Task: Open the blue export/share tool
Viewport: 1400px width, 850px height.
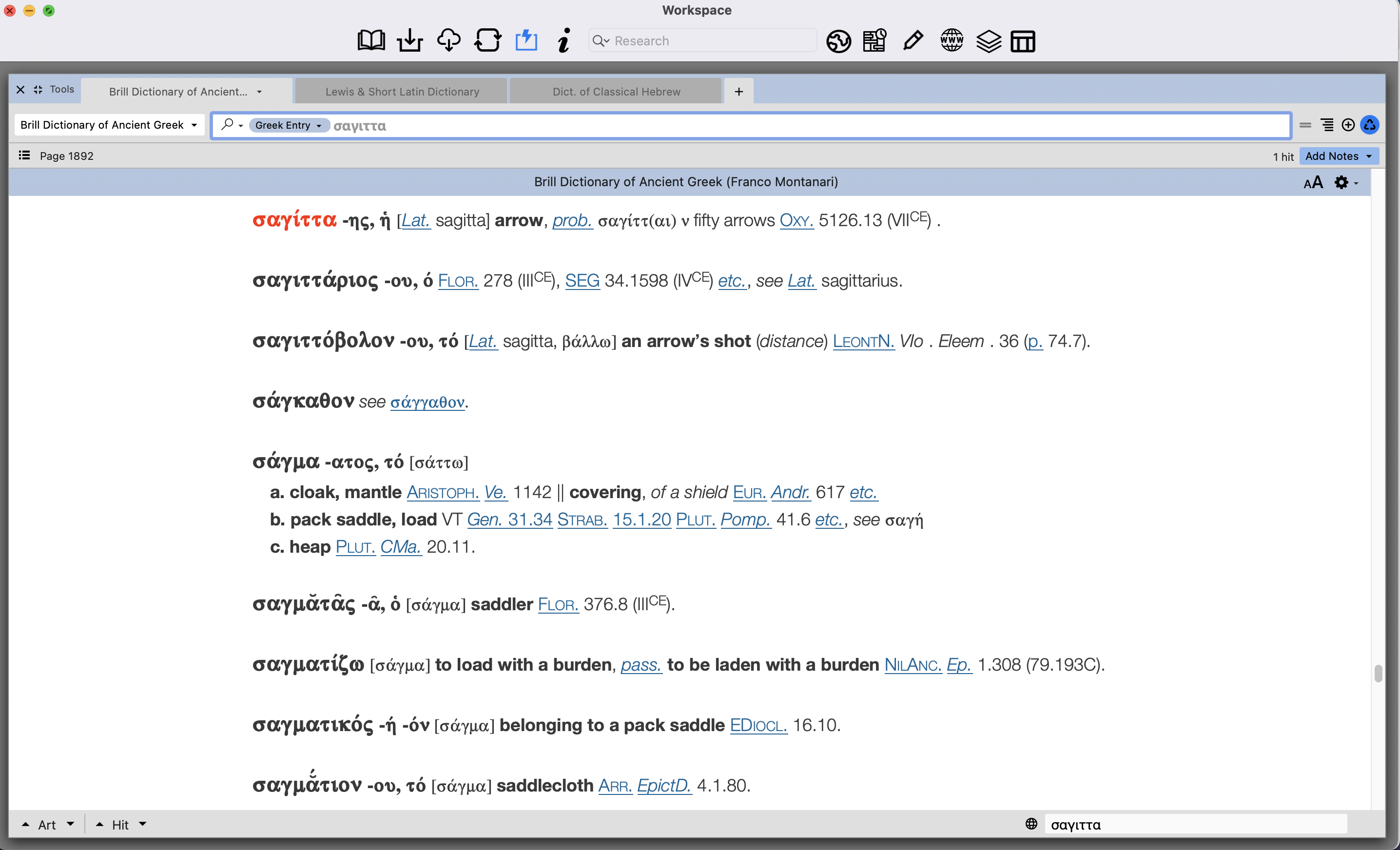Action: point(526,40)
